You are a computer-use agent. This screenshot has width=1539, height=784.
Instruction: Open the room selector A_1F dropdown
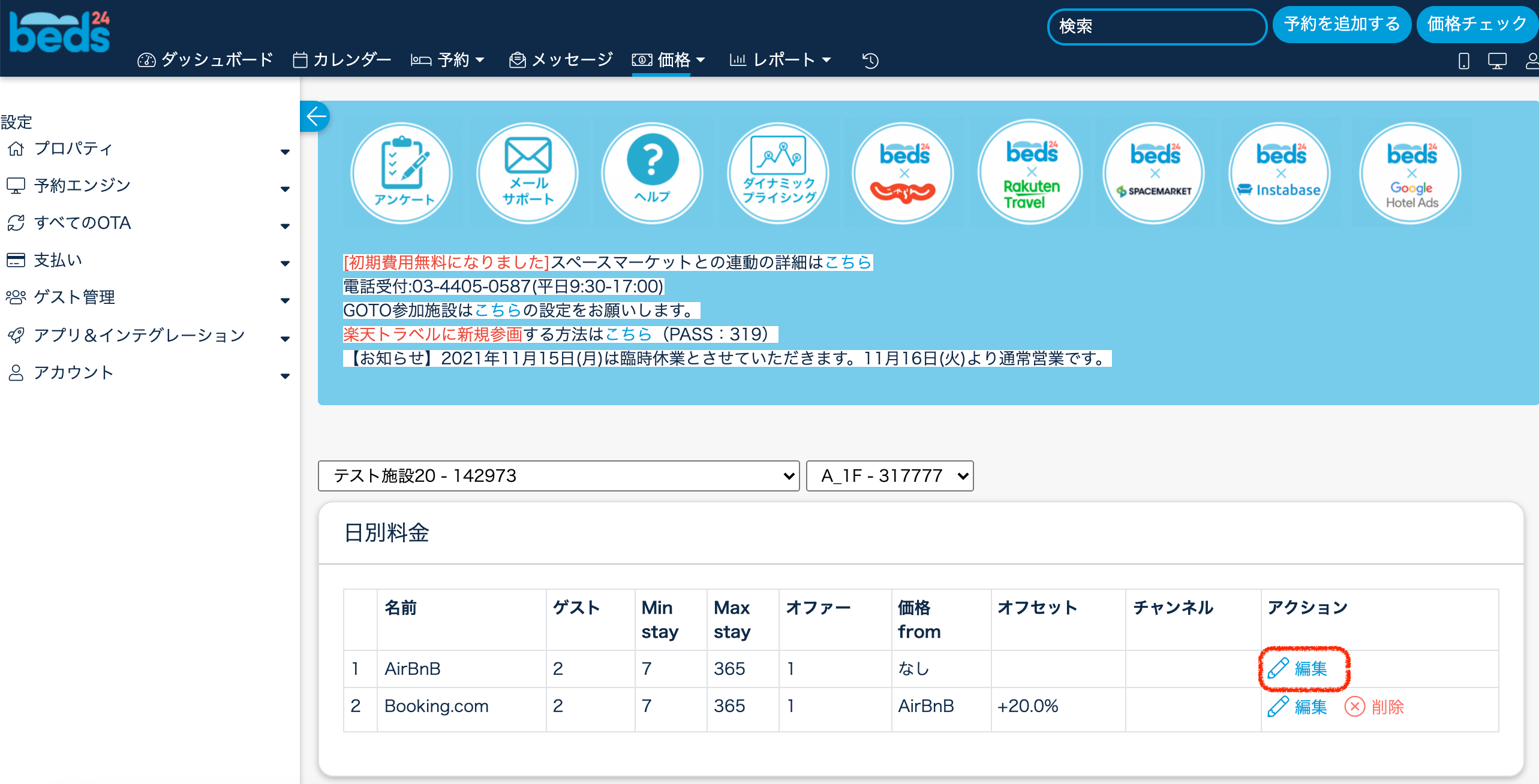tap(889, 476)
